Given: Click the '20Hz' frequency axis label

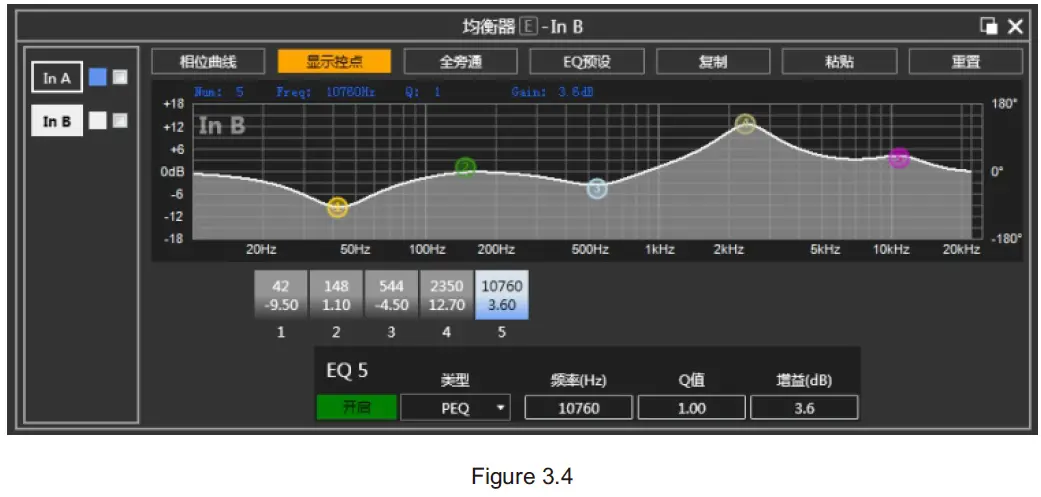Looking at the screenshot, I should point(261,250).
